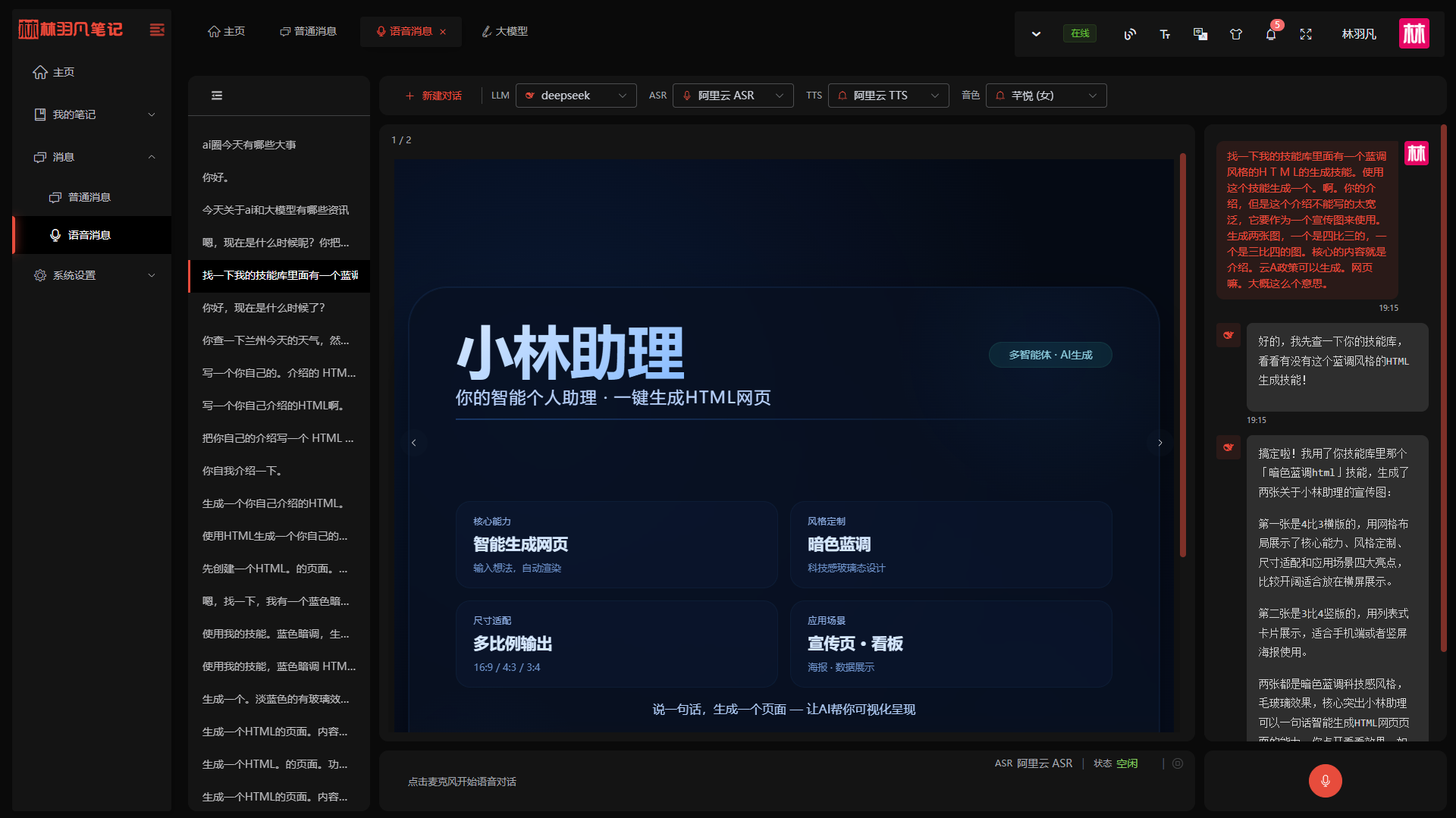Toggle the conversation list hamburger icon
The image size is (1456, 818).
pyautogui.click(x=217, y=96)
